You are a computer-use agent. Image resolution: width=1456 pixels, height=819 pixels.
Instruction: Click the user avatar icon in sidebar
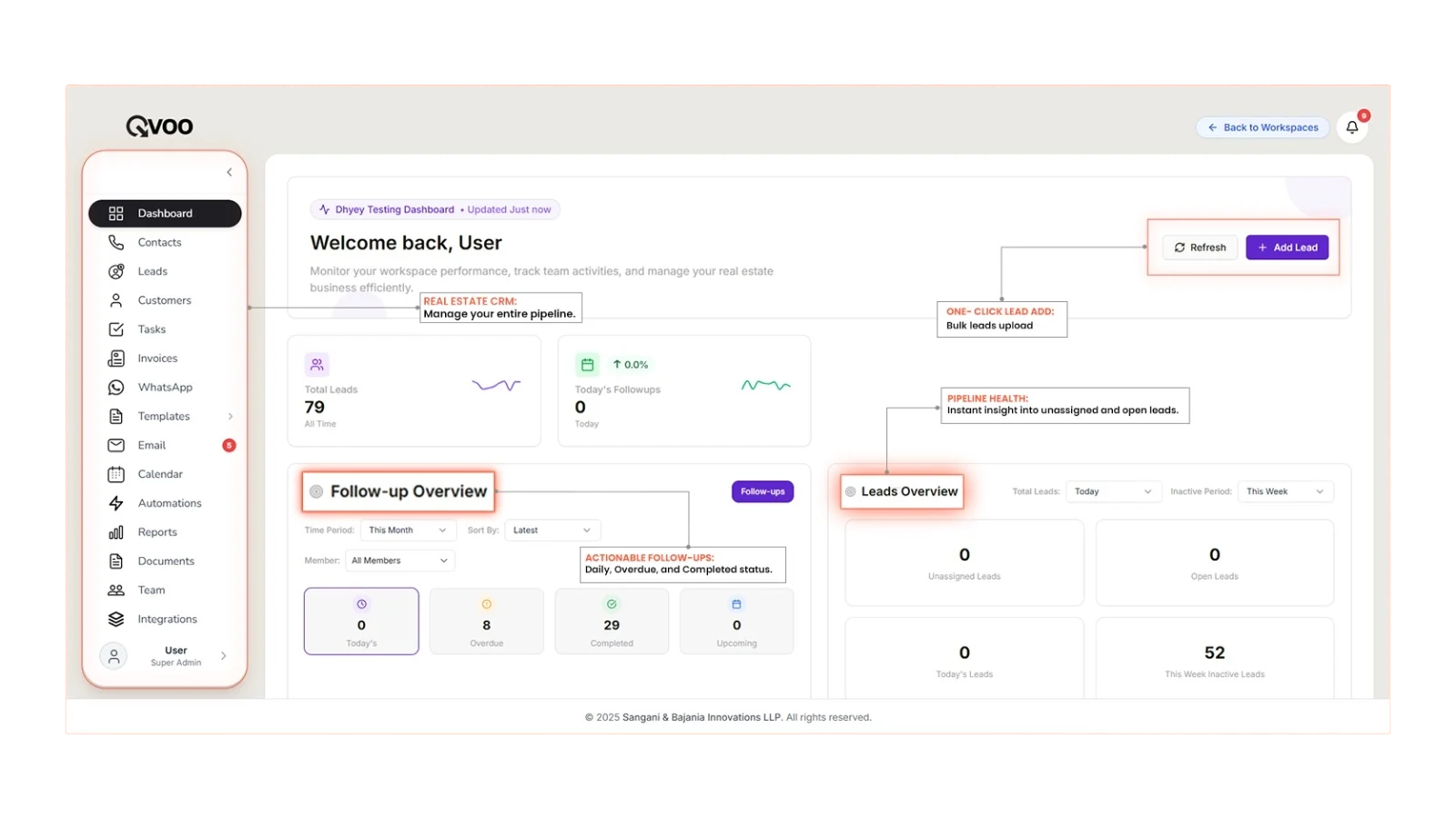(114, 656)
